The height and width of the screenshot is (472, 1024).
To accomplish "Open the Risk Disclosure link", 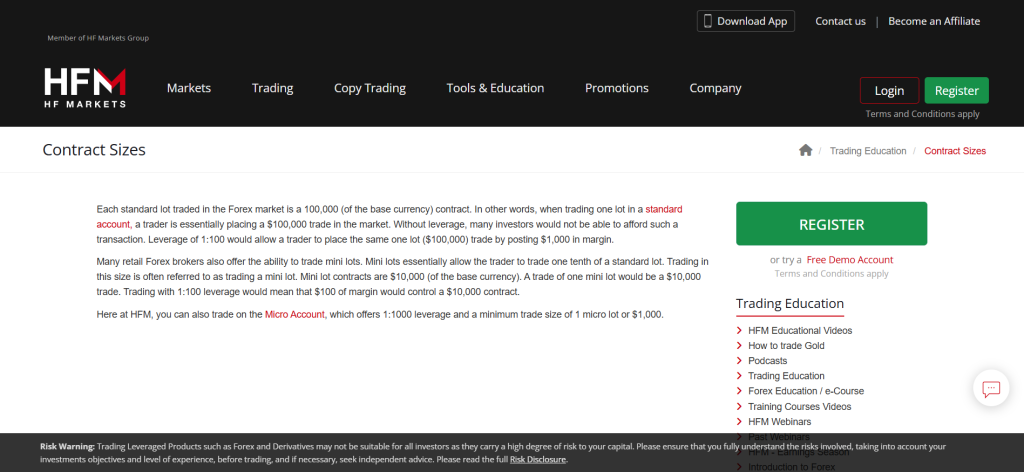I will [x=538, y=459].
